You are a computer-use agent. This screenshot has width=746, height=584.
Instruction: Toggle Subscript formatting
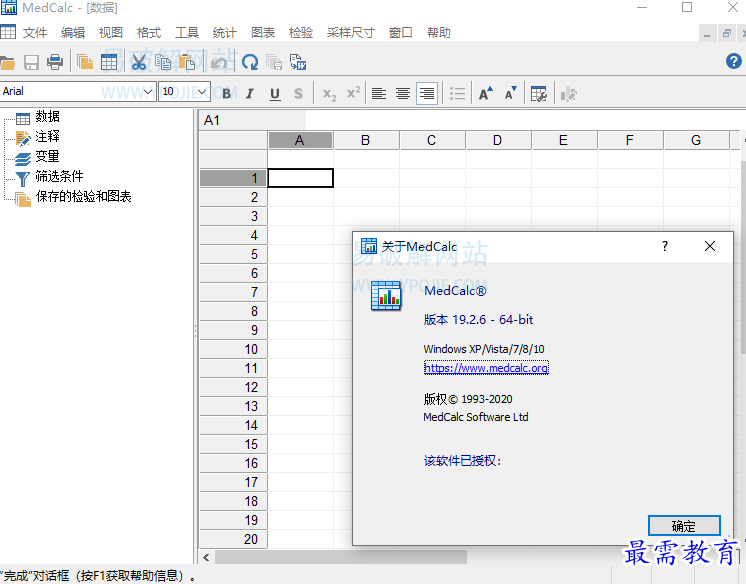[329, 94]
